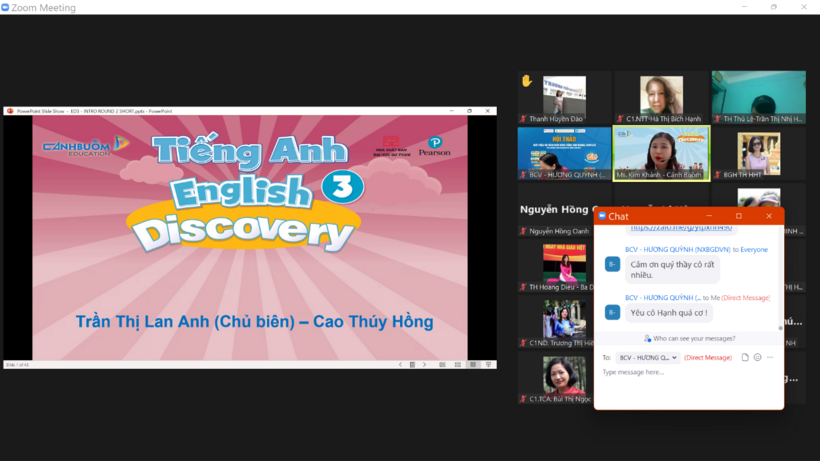Expand the chat recipient dropdown
The height and width of the screenshot is (461, 820).
[x=647, y=357]
